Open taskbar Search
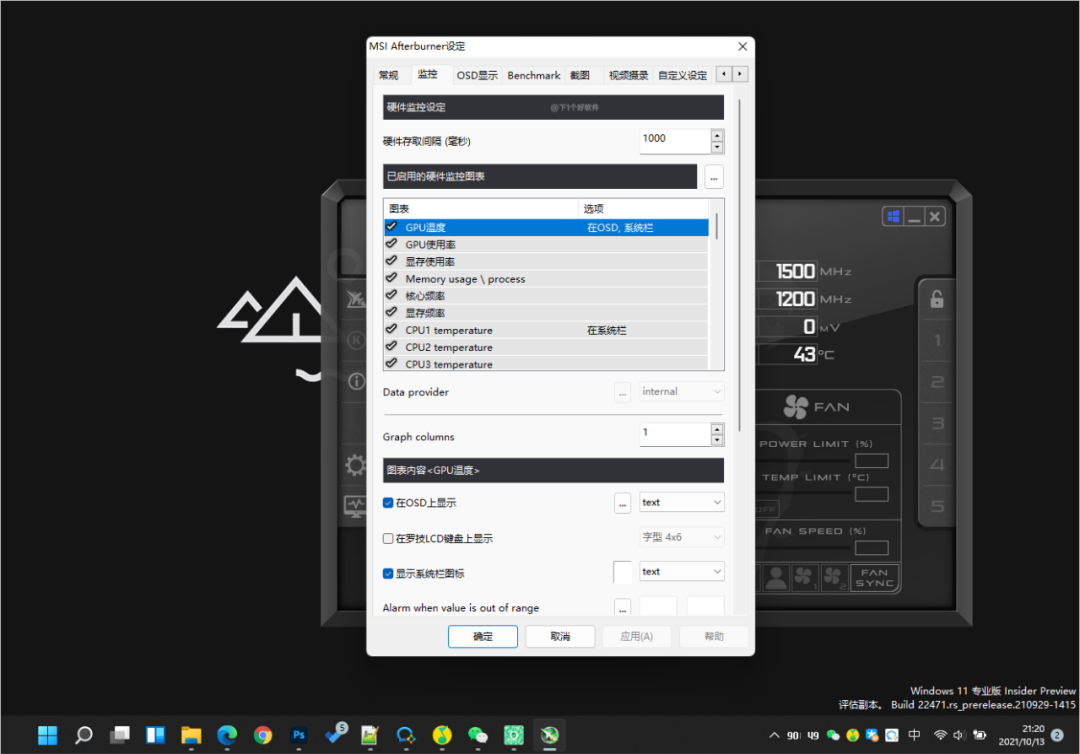Screen dimensions: 1080x754 pyautogui.click(x=83, y=735)
